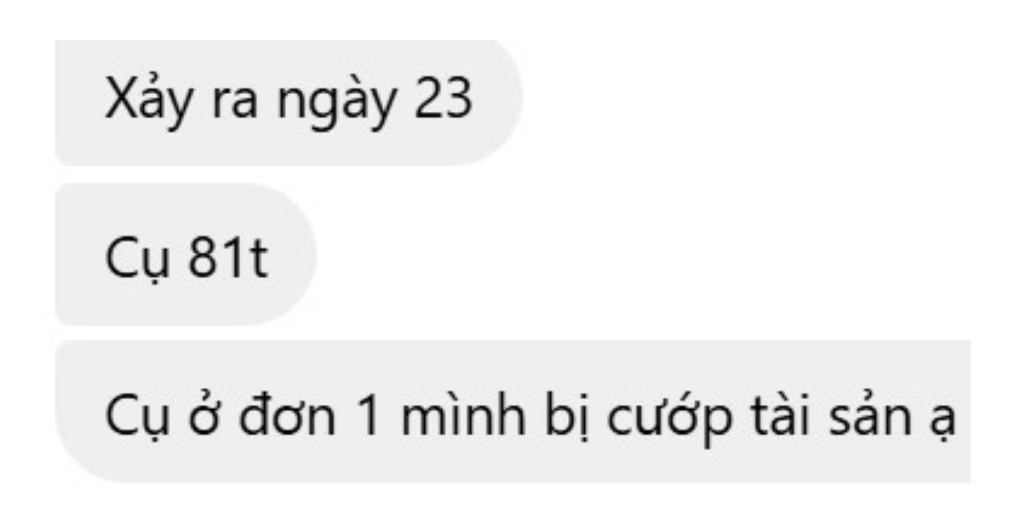Select the word 'đơn'
This screenshot has width=1010, height=522.
[x=287, y=416]
